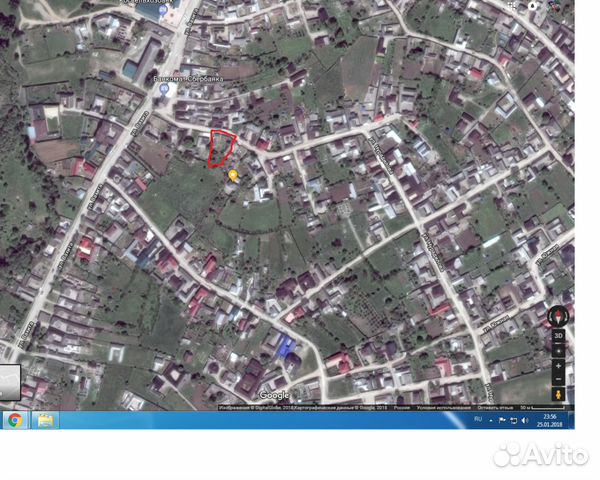
Task: Click inside the red outlined land plot
Action: [x=220, y=148]
